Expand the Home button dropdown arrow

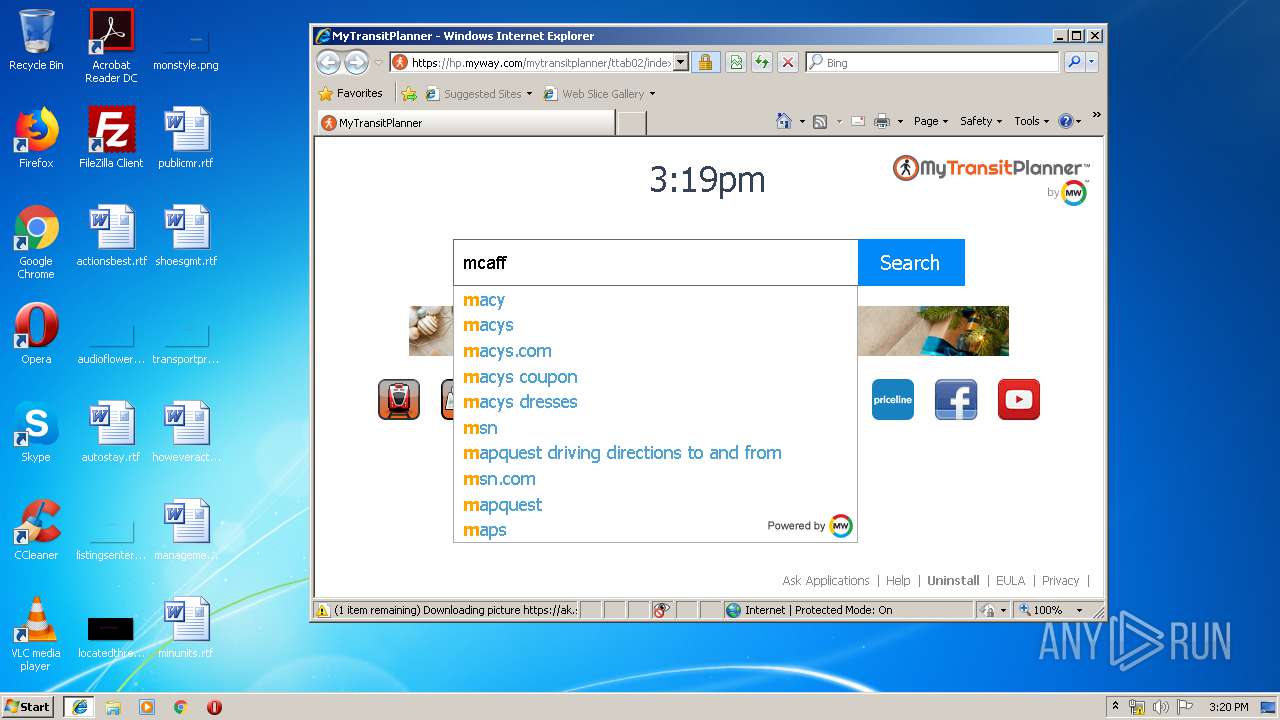802,122
